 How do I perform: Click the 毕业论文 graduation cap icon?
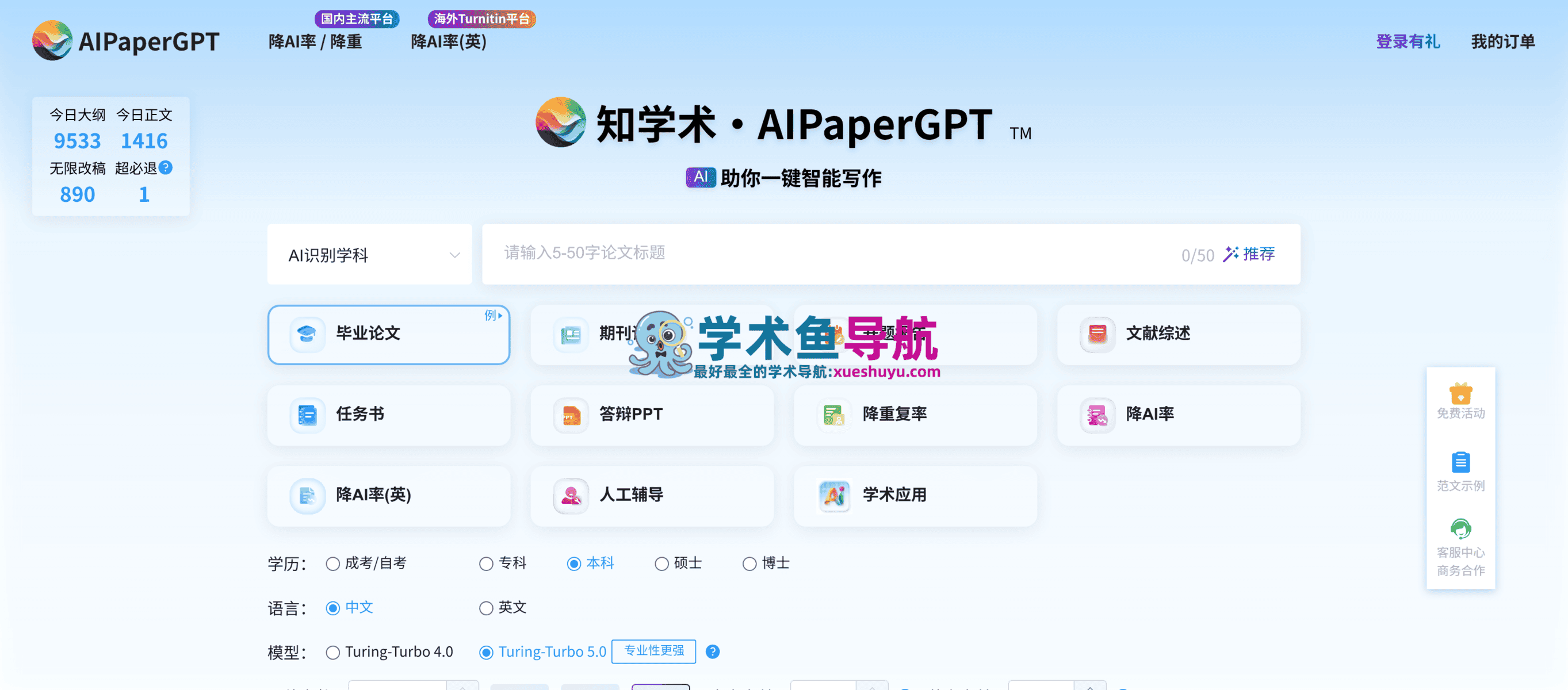click(307, 334)
